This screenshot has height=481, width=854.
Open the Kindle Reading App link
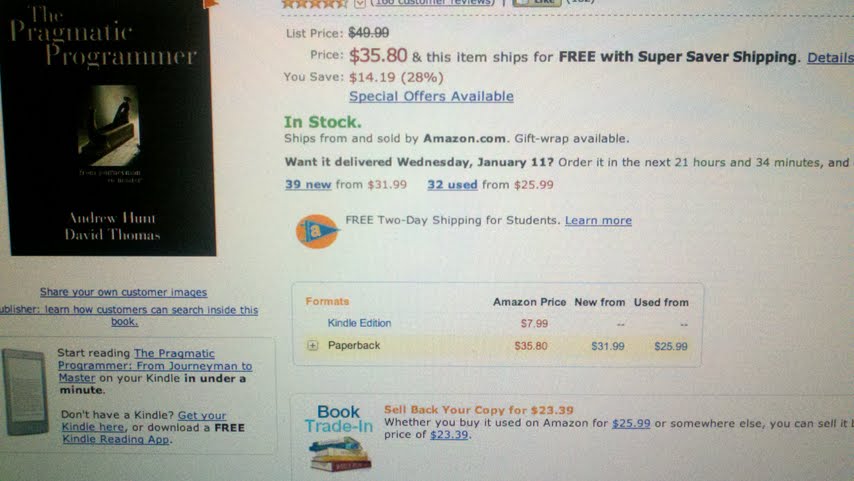tap(115, 439)
